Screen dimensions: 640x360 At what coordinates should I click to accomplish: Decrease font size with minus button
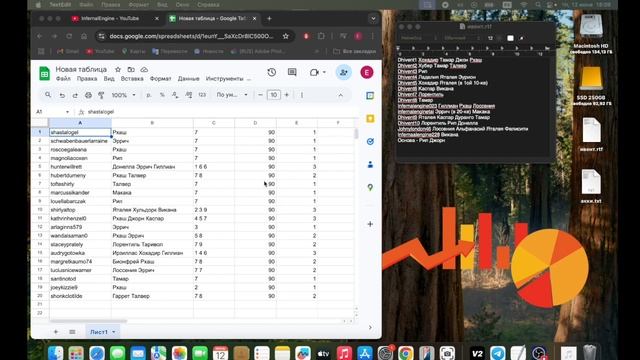[260, 95]
